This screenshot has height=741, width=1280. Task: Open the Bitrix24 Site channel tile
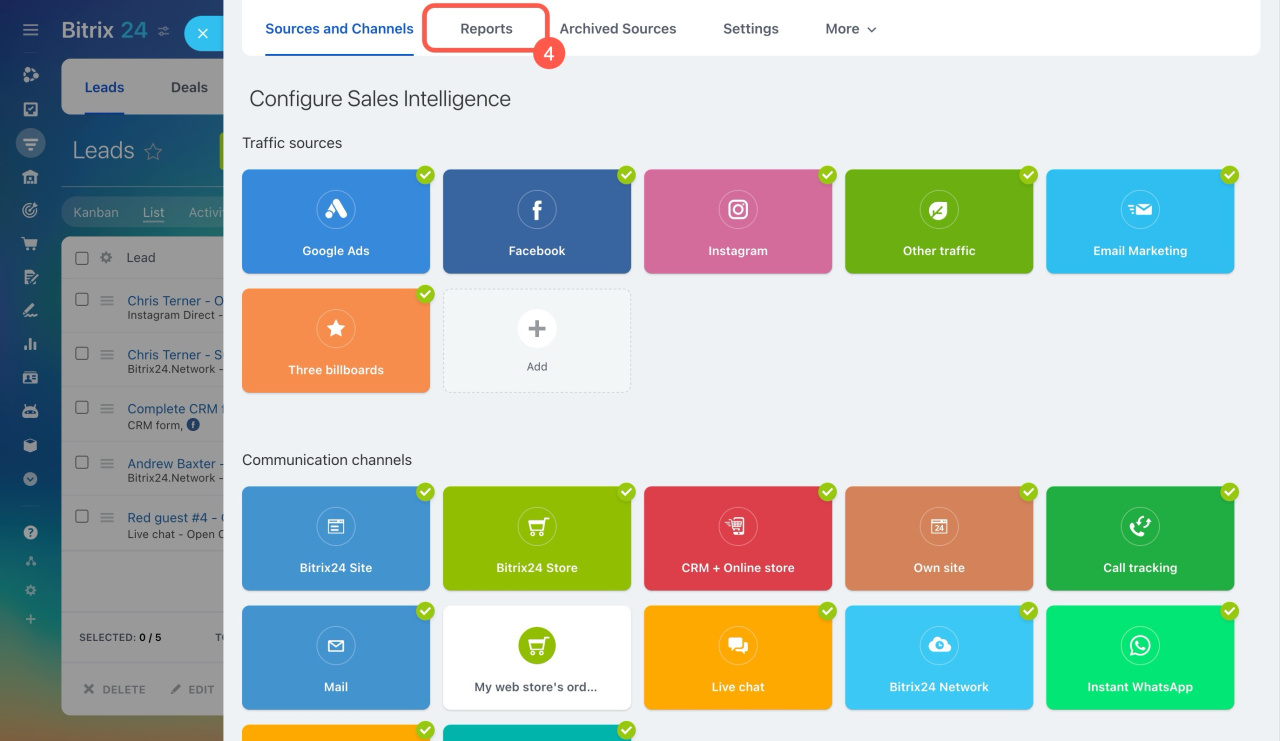tap(336, 538)
